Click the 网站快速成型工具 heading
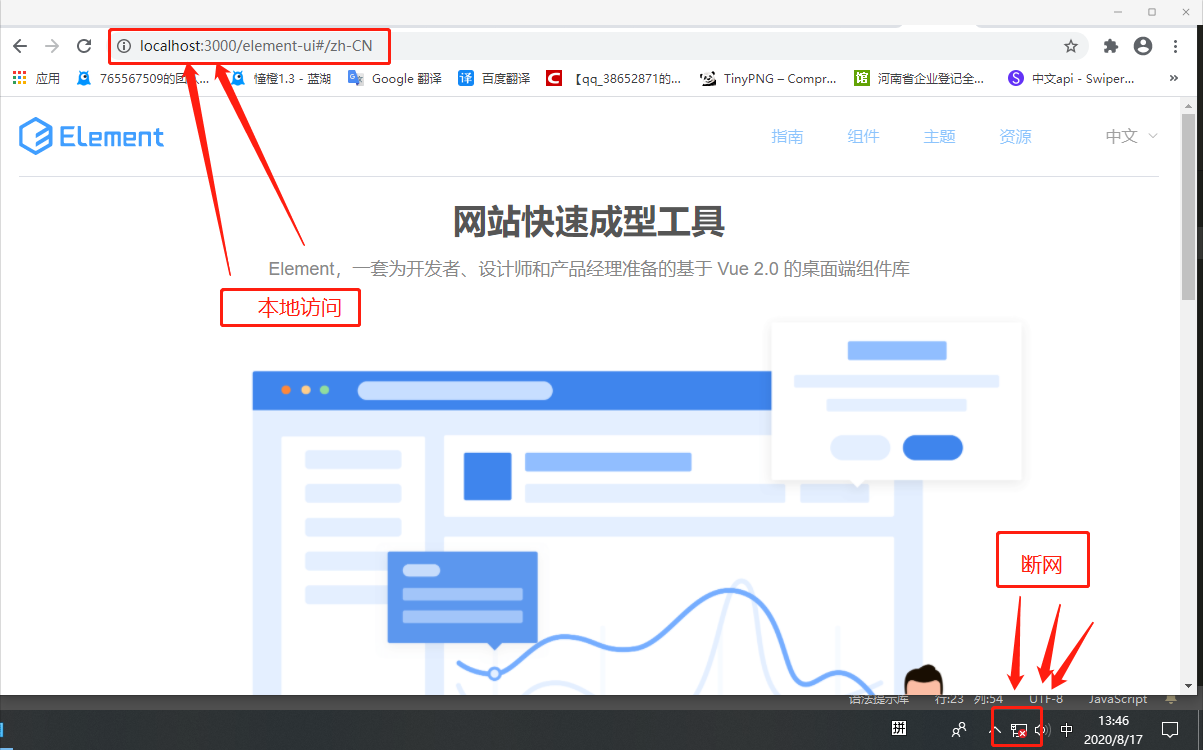Image resolution: width=1203 pixels, height=750 pixels. pos(589,221)
